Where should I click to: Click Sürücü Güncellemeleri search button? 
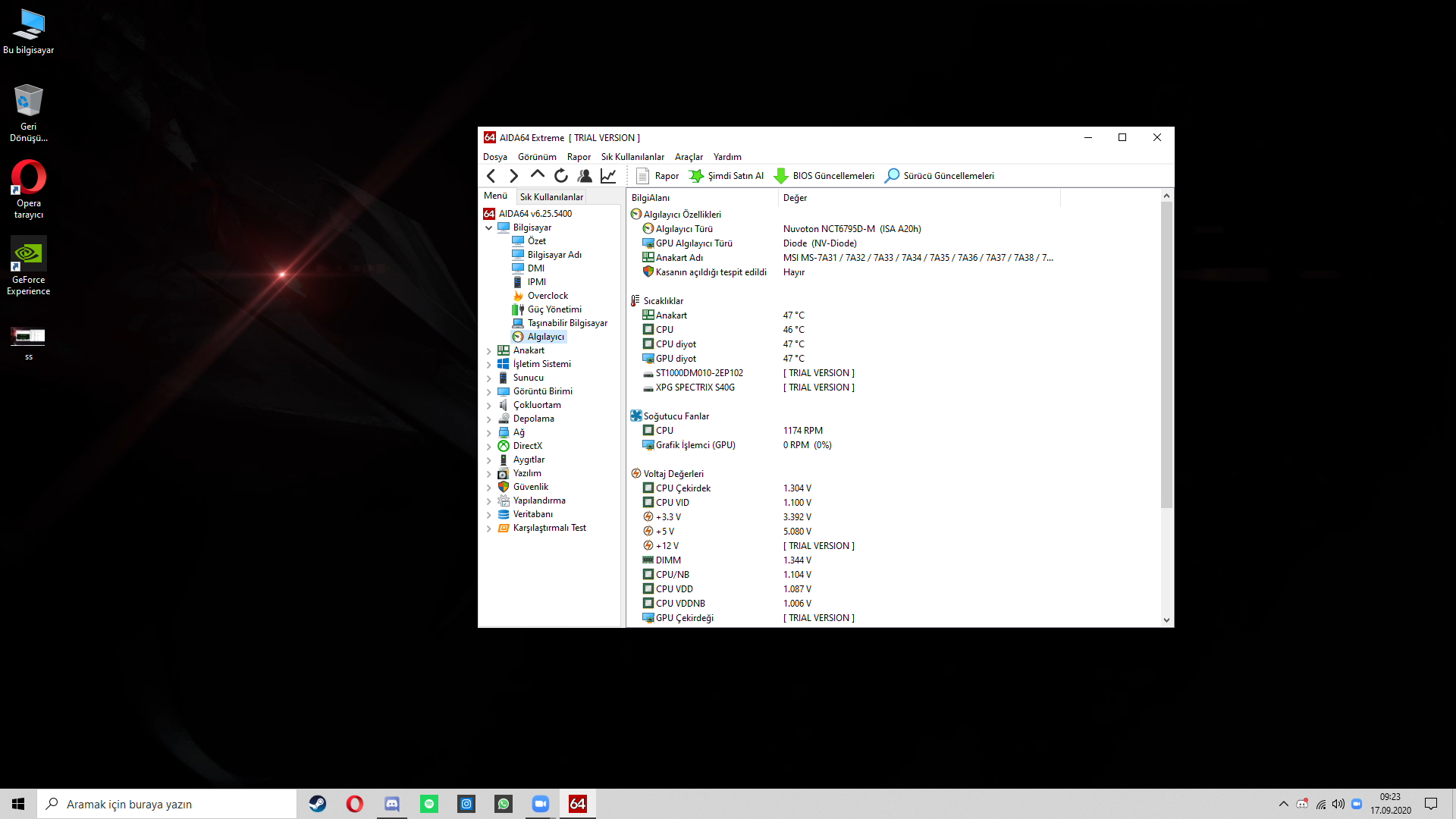940,176
